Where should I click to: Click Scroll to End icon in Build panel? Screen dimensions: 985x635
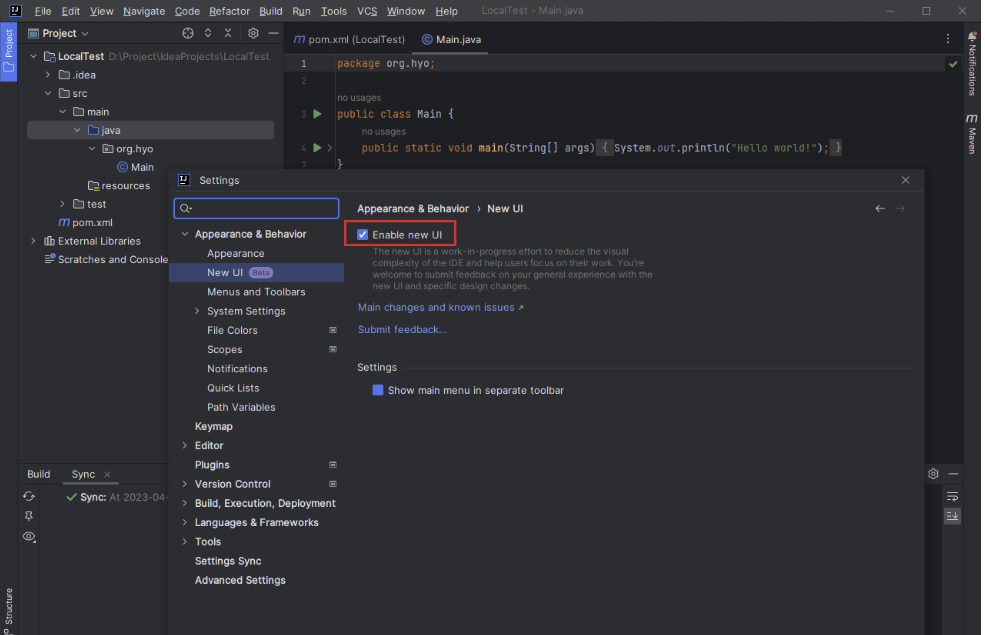point(952,516)
